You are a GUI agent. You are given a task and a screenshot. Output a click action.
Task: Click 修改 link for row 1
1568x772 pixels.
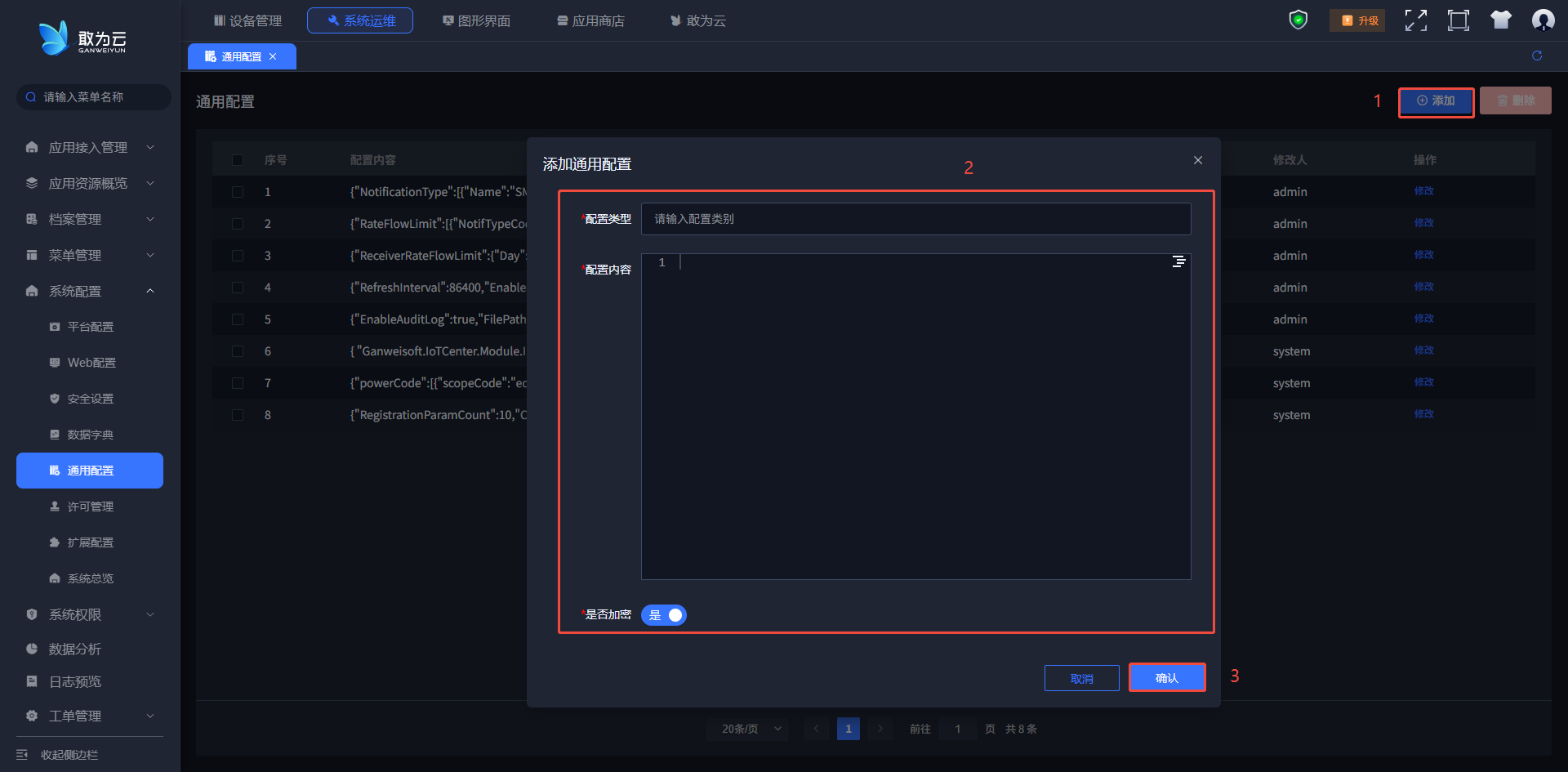coord(1423,191)
